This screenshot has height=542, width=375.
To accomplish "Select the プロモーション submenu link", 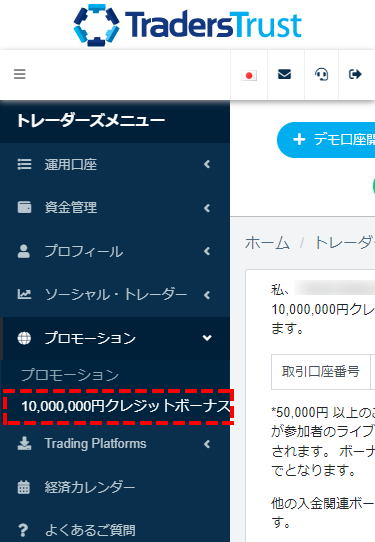I will (x=70, y=375).
